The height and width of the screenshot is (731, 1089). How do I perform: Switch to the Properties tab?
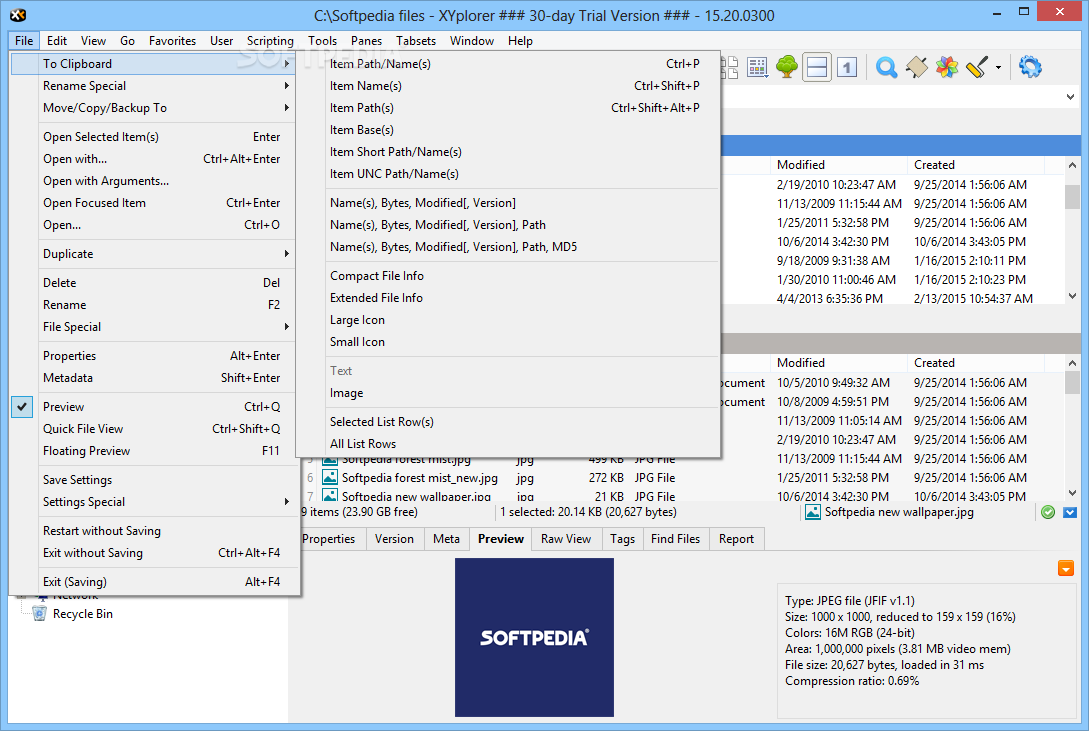tap(329, 539)
